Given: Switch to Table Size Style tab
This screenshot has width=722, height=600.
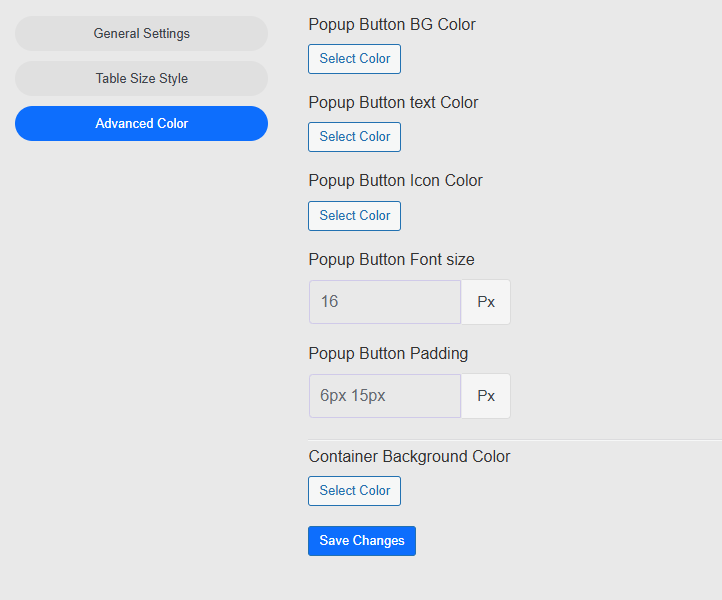Looking at the screenshot, I should 141,78.
